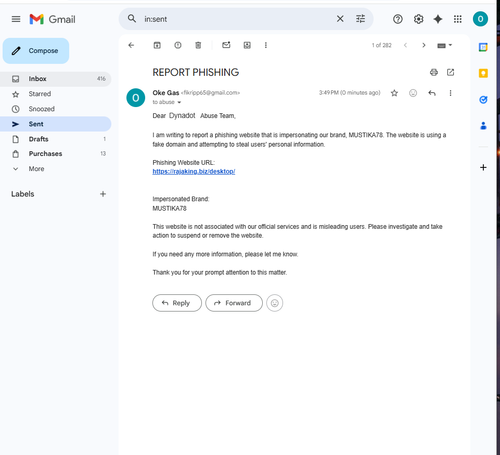
Task: Open the Gemini sparkle icon
Action: coord(438,19)
